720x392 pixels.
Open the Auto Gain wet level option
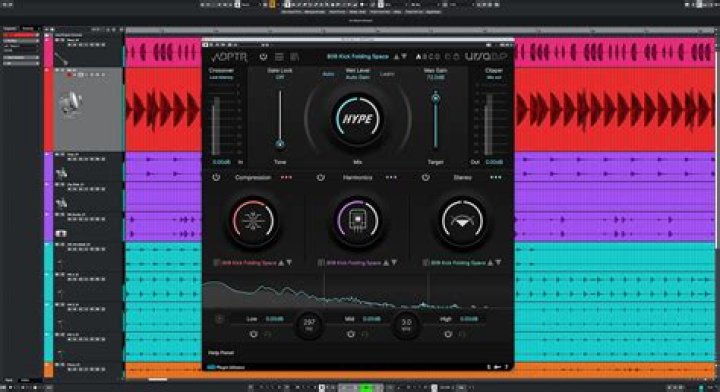pyautogui.click(x=358, y=78)
